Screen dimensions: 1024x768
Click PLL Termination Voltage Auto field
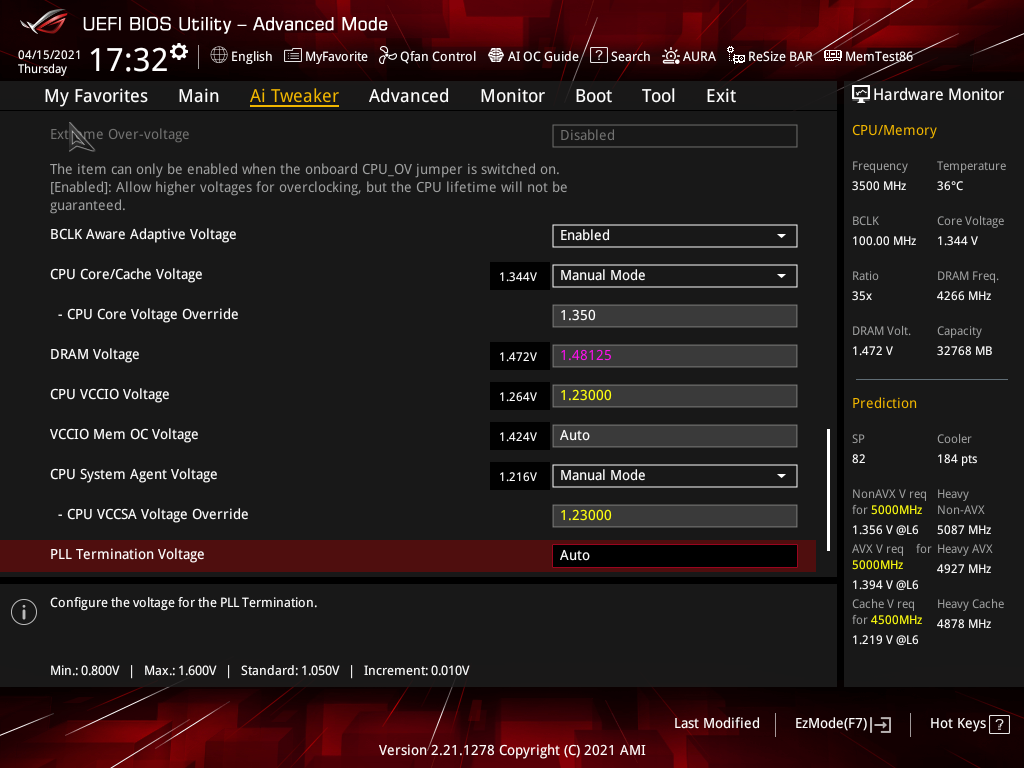(x=675, y=556)
